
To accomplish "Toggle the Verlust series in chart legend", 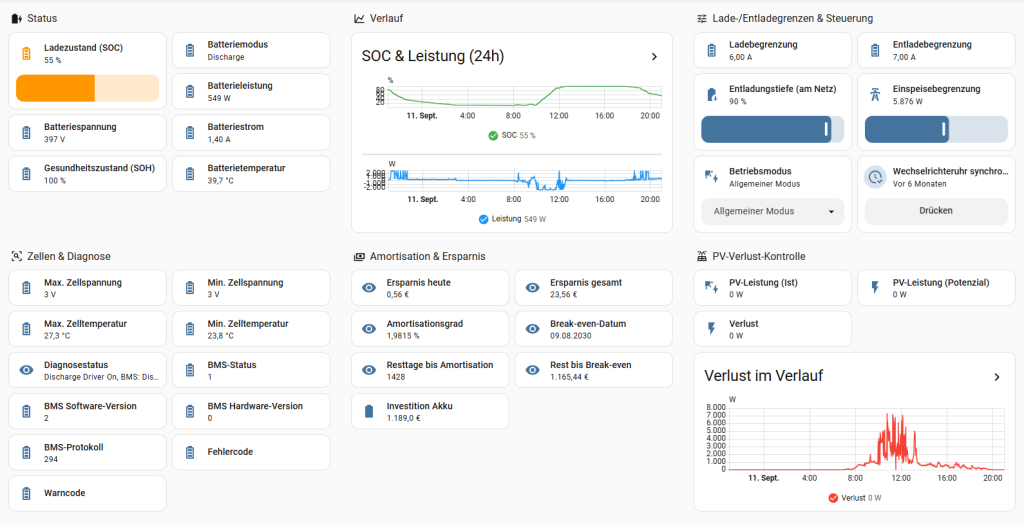I will [855, 498].
